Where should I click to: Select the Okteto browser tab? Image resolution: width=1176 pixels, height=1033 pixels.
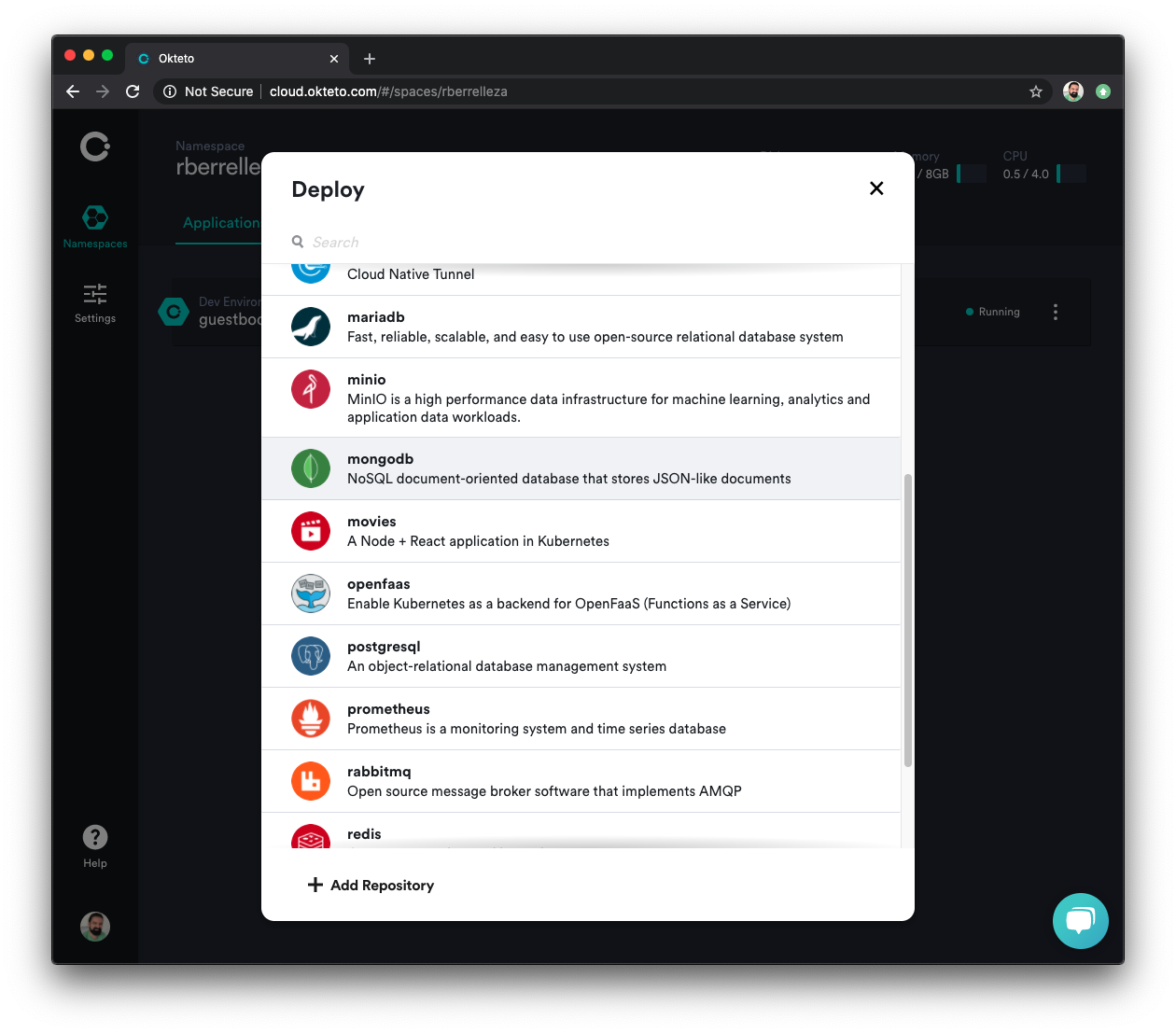(237, 58)
